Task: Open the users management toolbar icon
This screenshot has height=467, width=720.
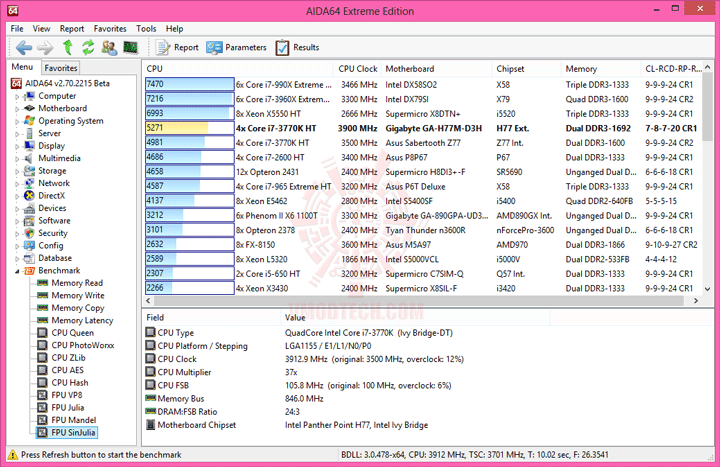Action: coord(109,47)
